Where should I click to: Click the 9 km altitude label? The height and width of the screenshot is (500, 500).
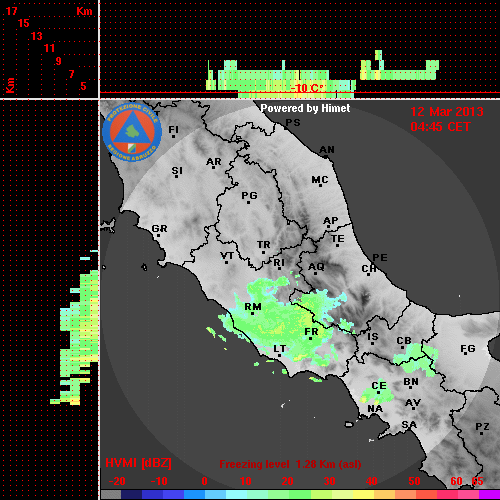tap(58, 61)
